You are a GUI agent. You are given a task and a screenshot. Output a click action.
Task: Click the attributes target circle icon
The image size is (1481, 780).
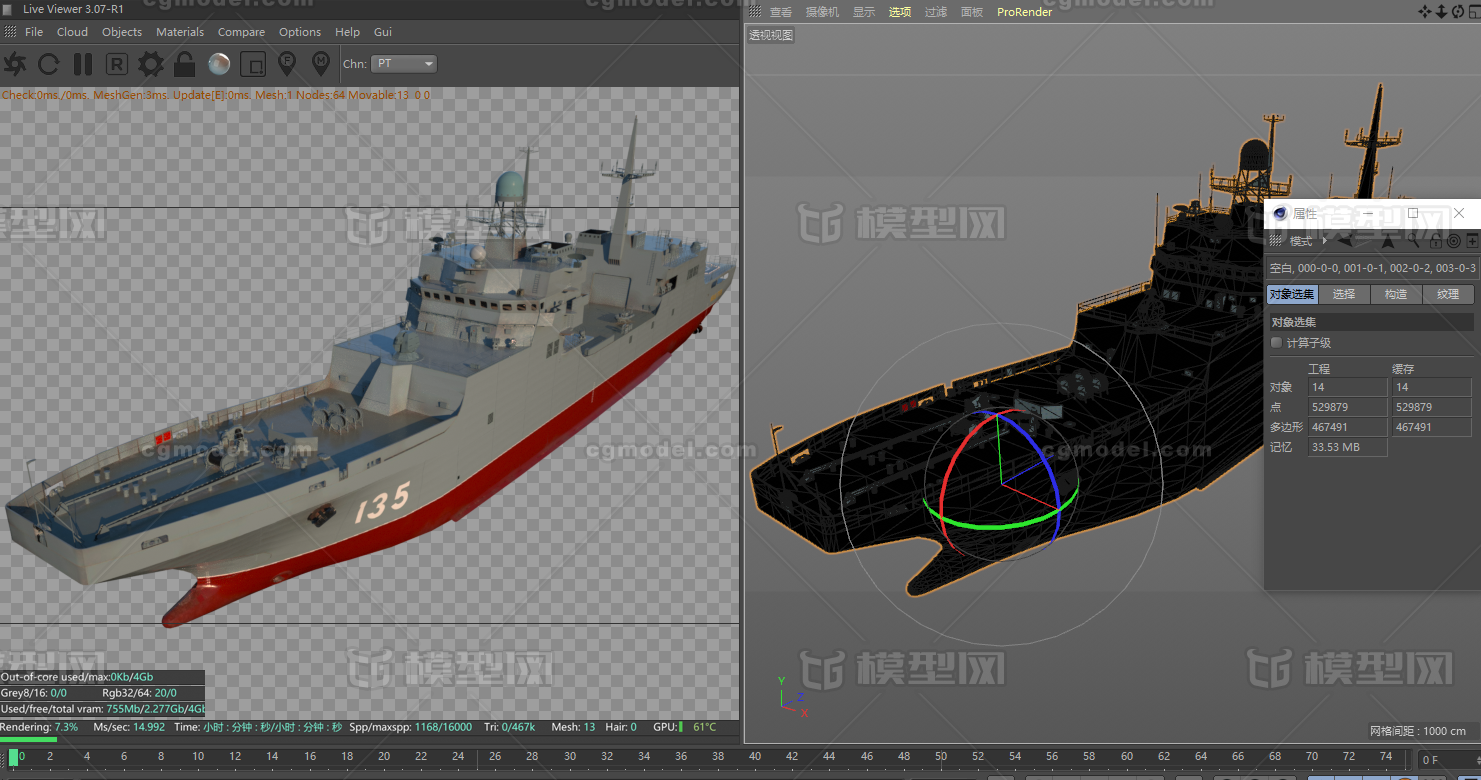(x=1454, y=241)
